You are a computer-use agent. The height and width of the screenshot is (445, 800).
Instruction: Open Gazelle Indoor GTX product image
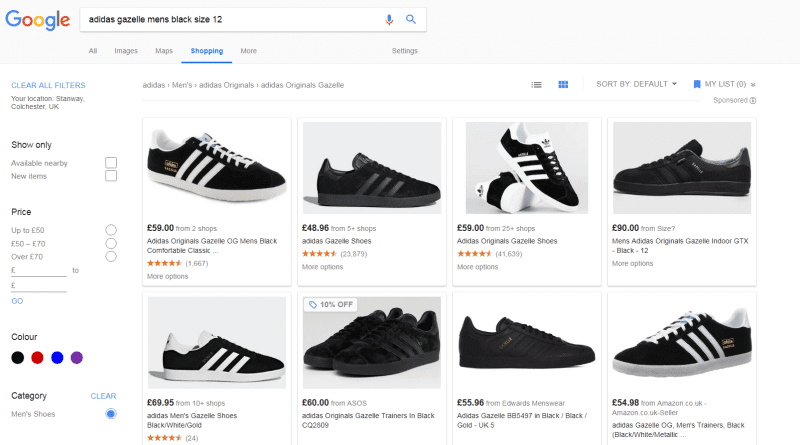[x=682, y=168]
